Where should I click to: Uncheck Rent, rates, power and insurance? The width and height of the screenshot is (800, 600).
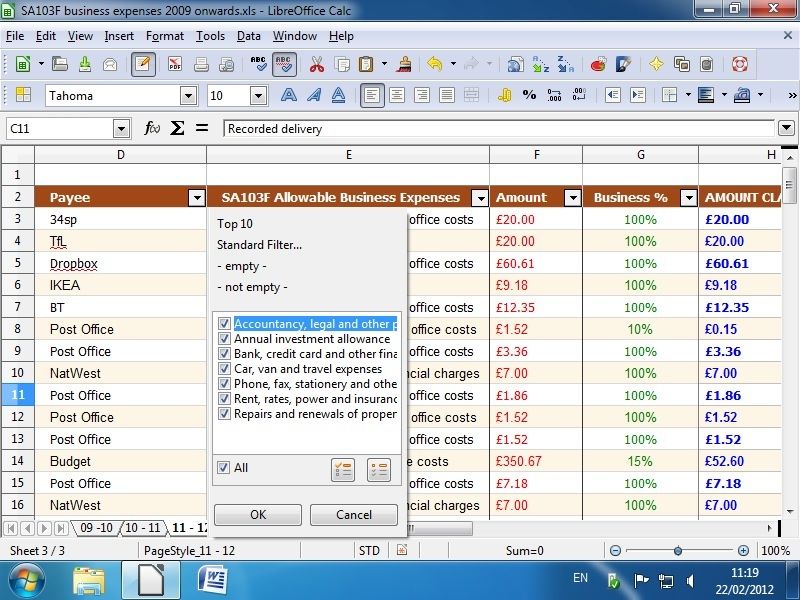tap(224, 398)
